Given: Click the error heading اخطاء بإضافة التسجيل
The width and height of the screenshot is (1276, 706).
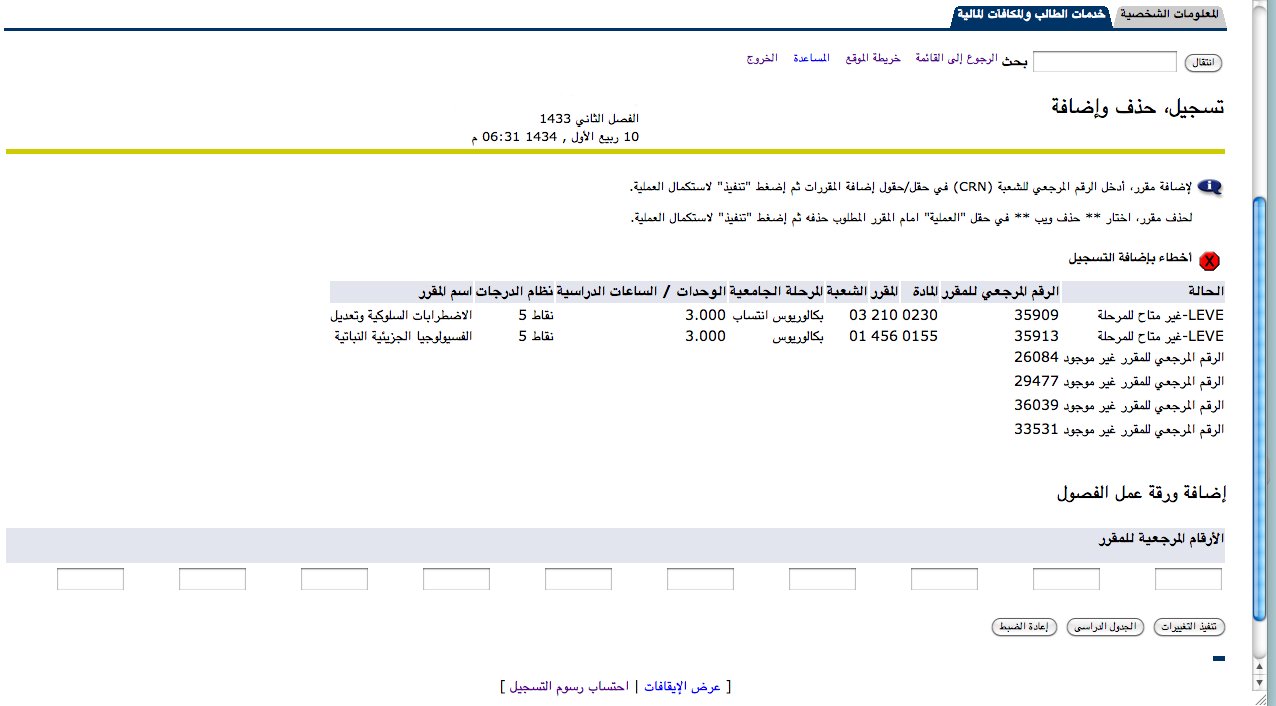Looking at the screenshot, I should [x=1130, y=258].
